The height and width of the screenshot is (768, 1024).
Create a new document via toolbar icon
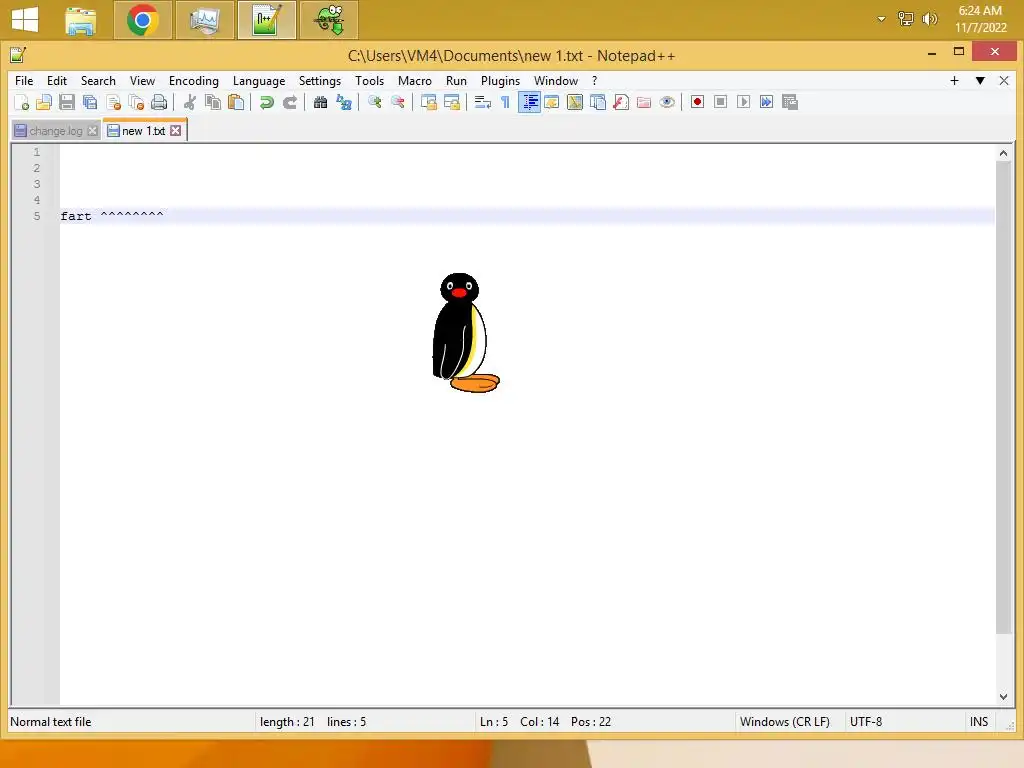click(x=21, y=103)
